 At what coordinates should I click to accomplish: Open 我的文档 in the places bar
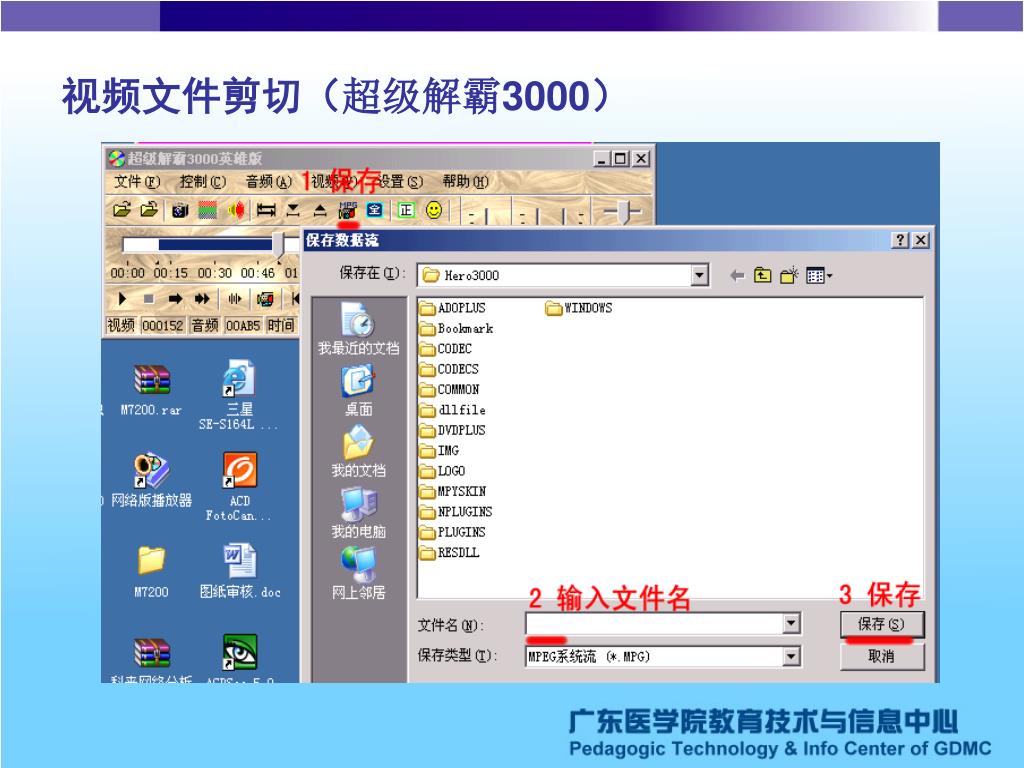358,451
